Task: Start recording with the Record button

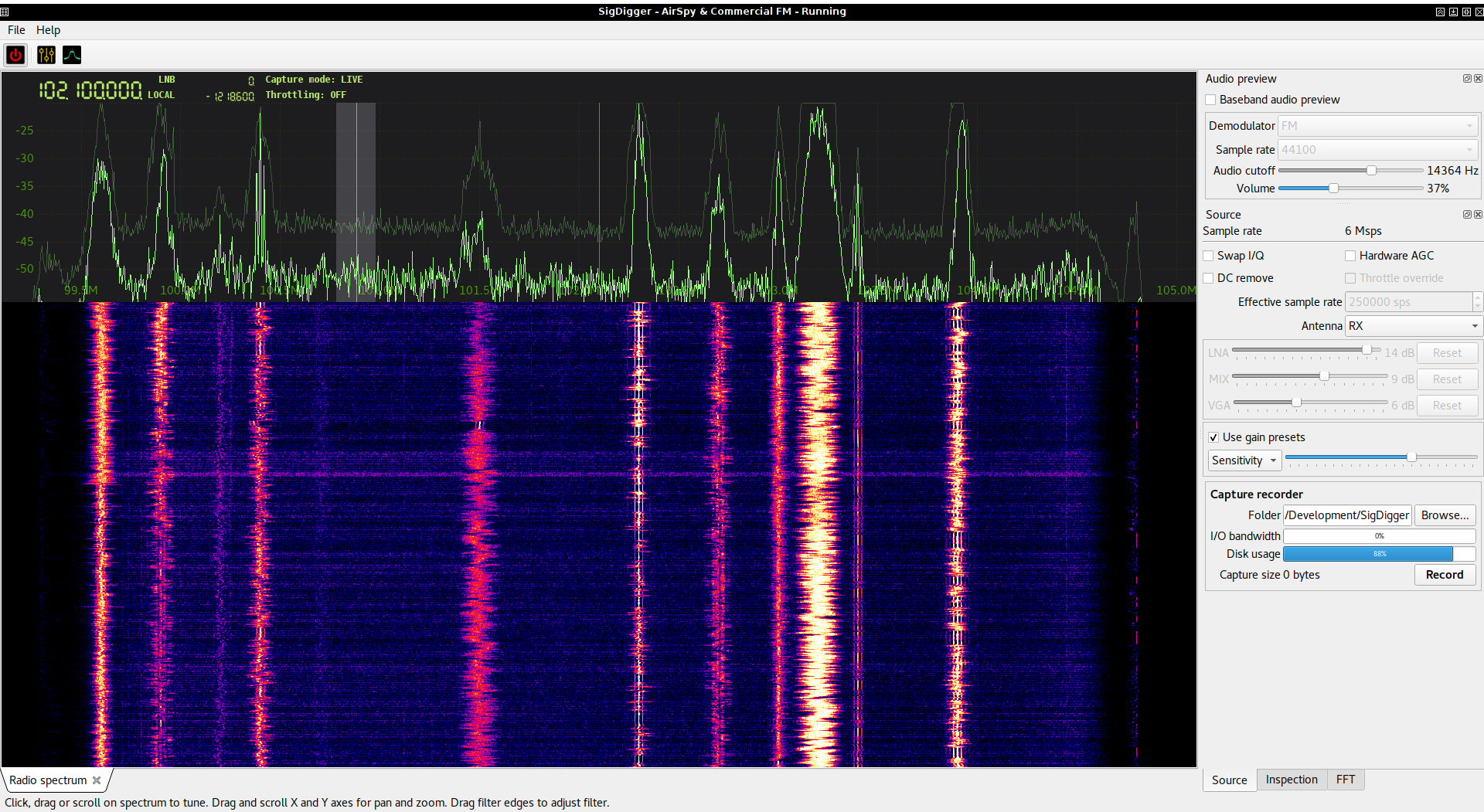Action: (1445, 575)
